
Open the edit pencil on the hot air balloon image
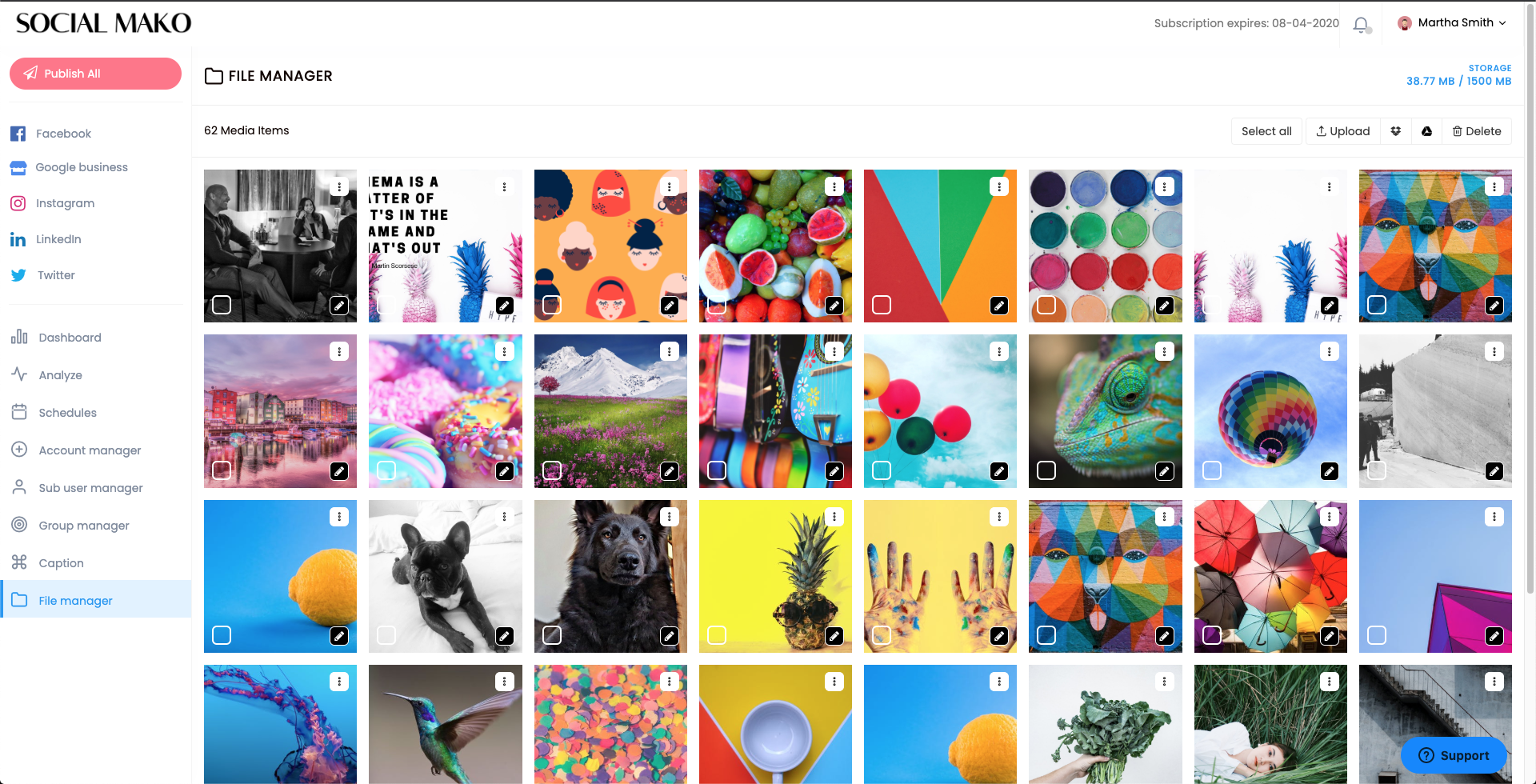(x=1329, y=471)
